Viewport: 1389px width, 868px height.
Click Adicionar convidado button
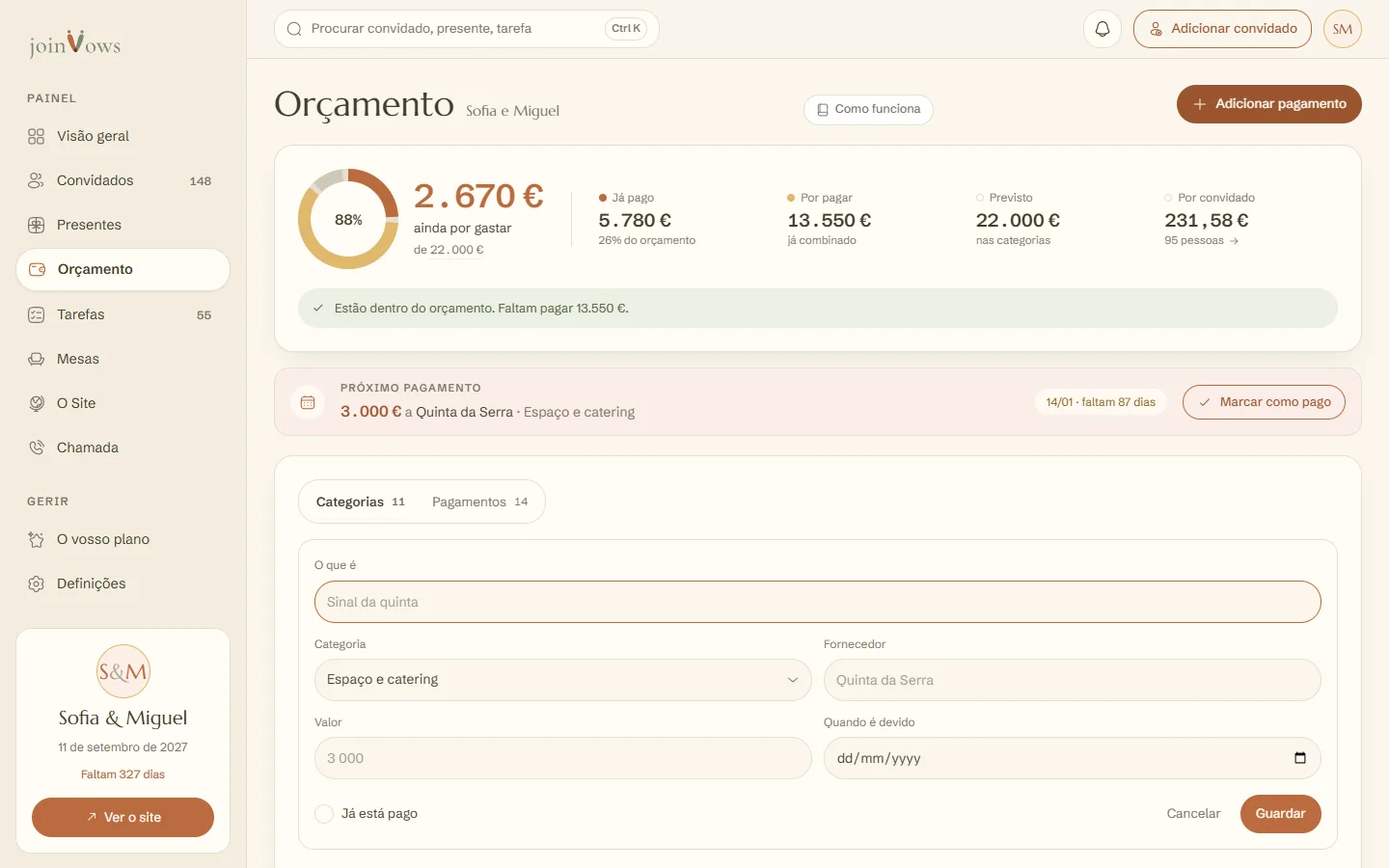coord(1222,29)
